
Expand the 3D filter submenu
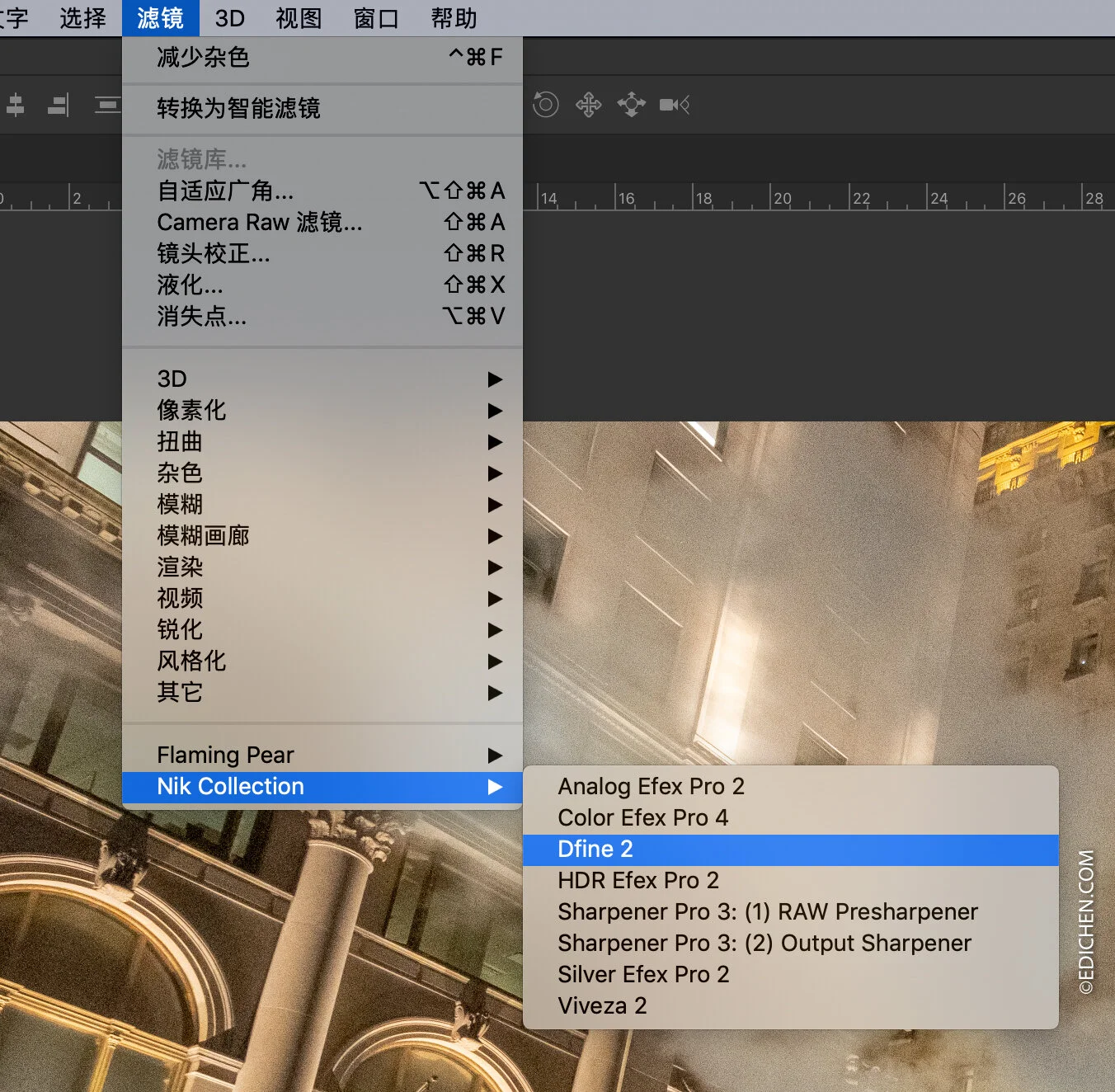(322, 379)
